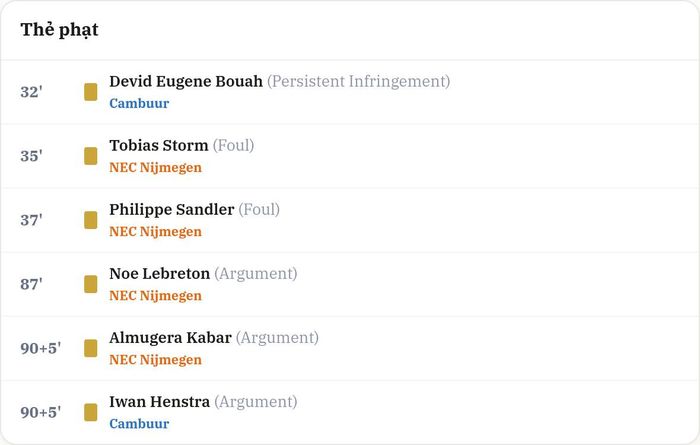Screen dimensions: 700x445
Task: Select player name Noe Lebreton
Action: point(159,274)
